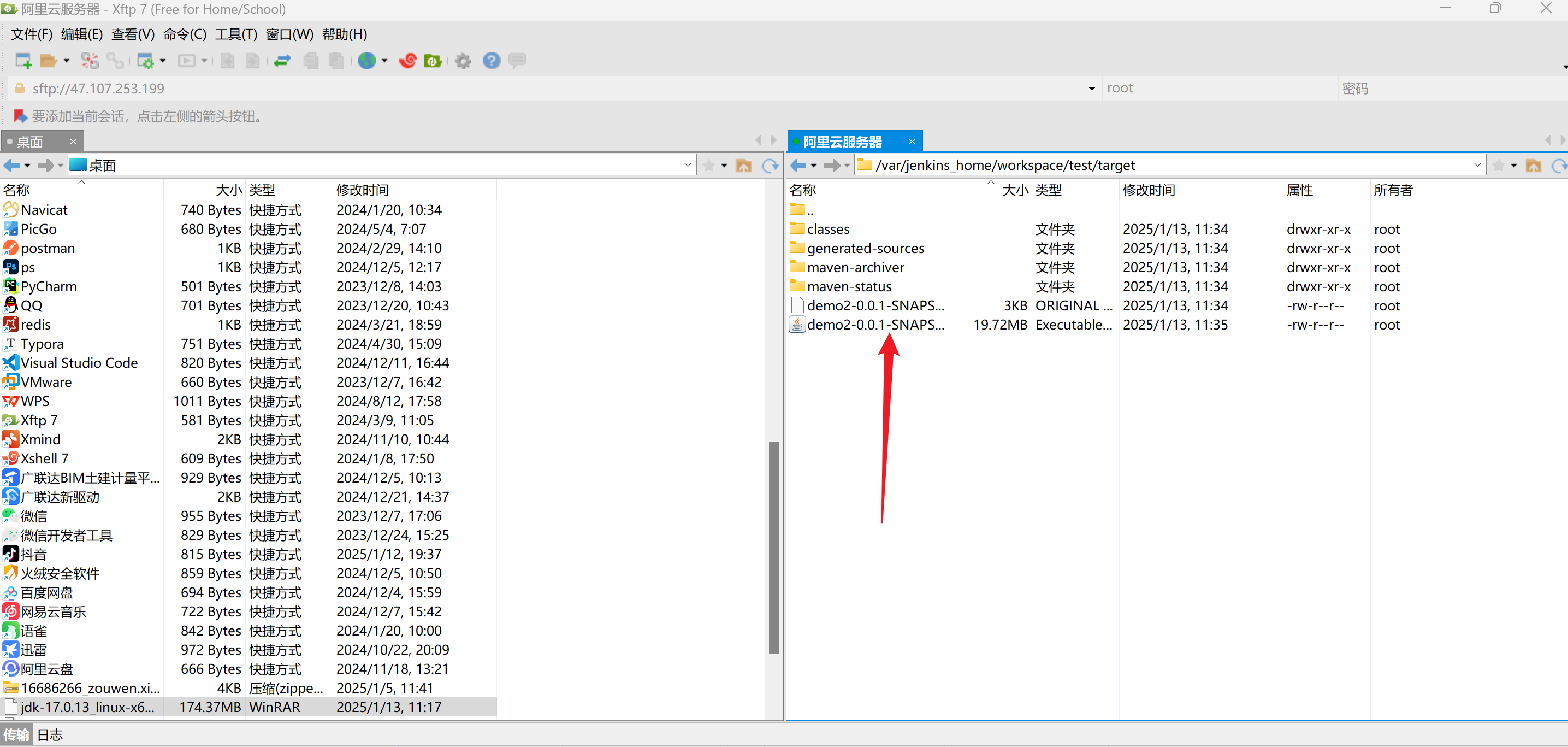
Task: Refresh the local 桌面 pane
Action: [x=770, y=165]
